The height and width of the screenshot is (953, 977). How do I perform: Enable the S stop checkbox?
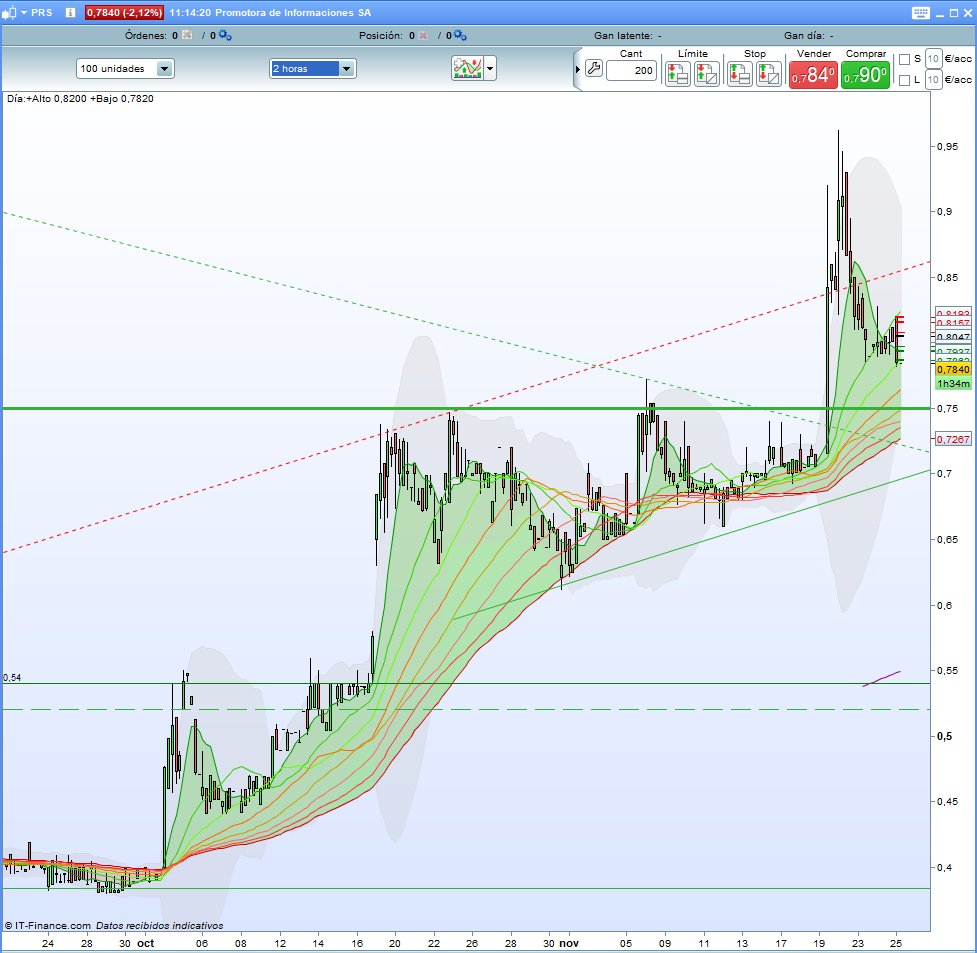coord(904,59)
